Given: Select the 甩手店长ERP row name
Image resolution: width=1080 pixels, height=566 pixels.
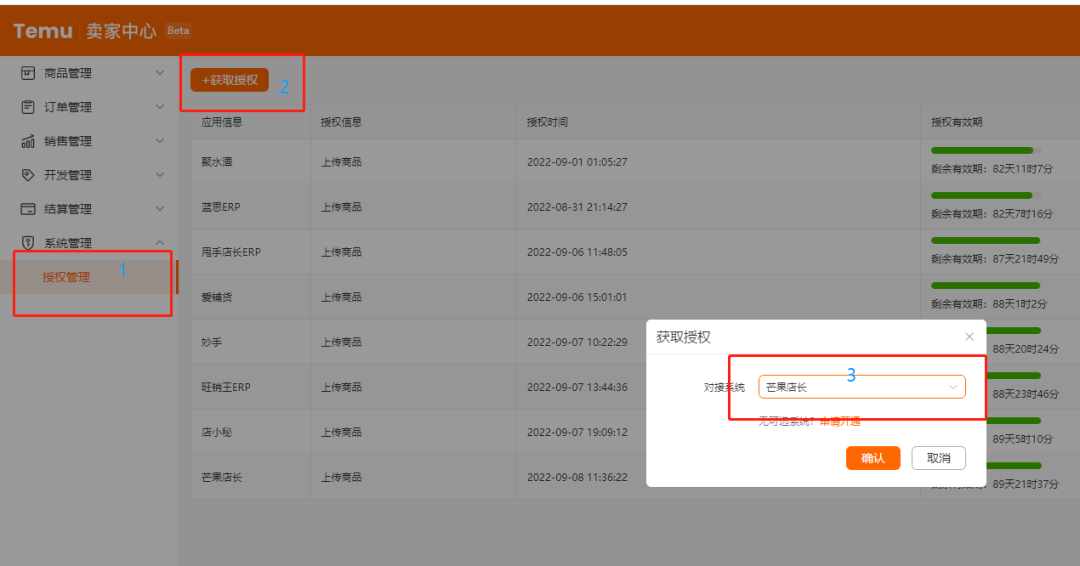Looking at the screenshot, I should pos(231,252).
